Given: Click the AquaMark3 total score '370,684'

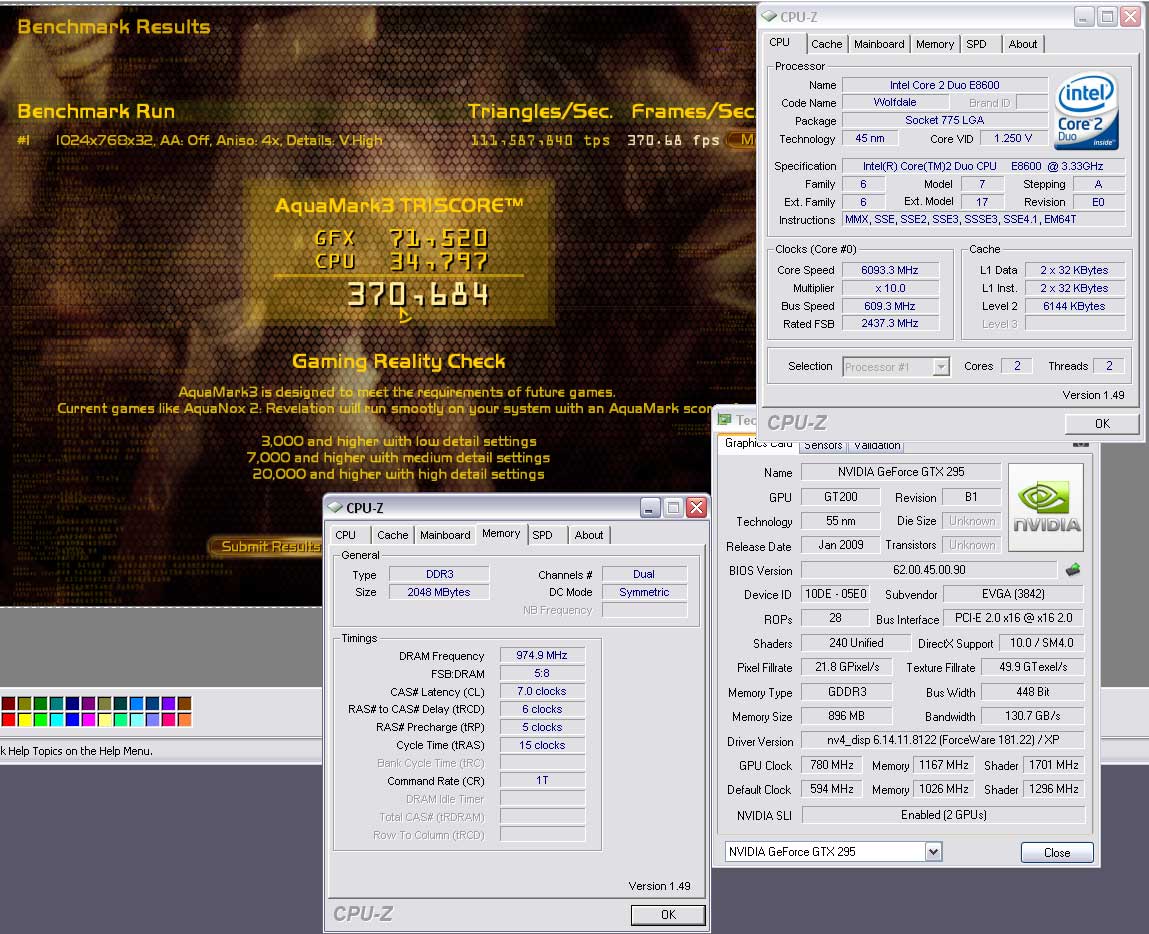Looking at the screenshot, I should pos(418,294).
